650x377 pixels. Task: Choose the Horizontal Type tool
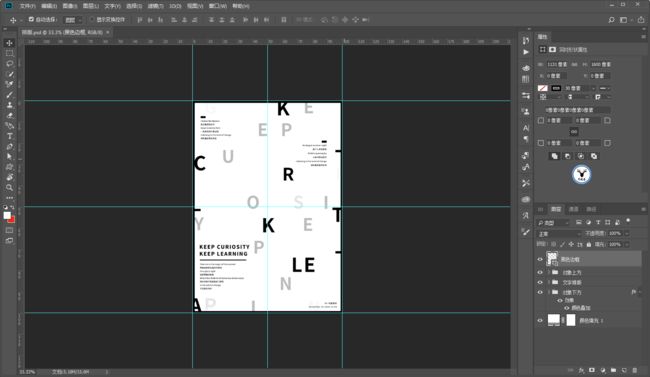(10, 136)
